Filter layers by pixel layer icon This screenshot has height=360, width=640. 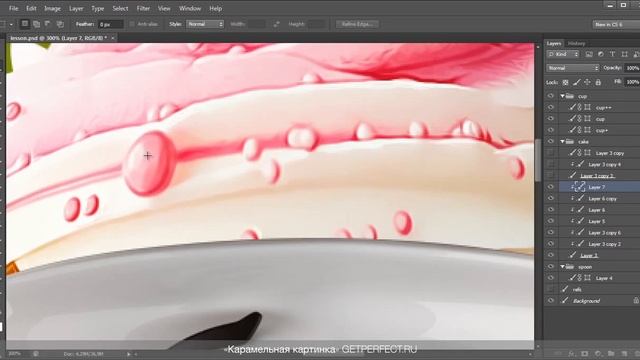pos(589,54)
